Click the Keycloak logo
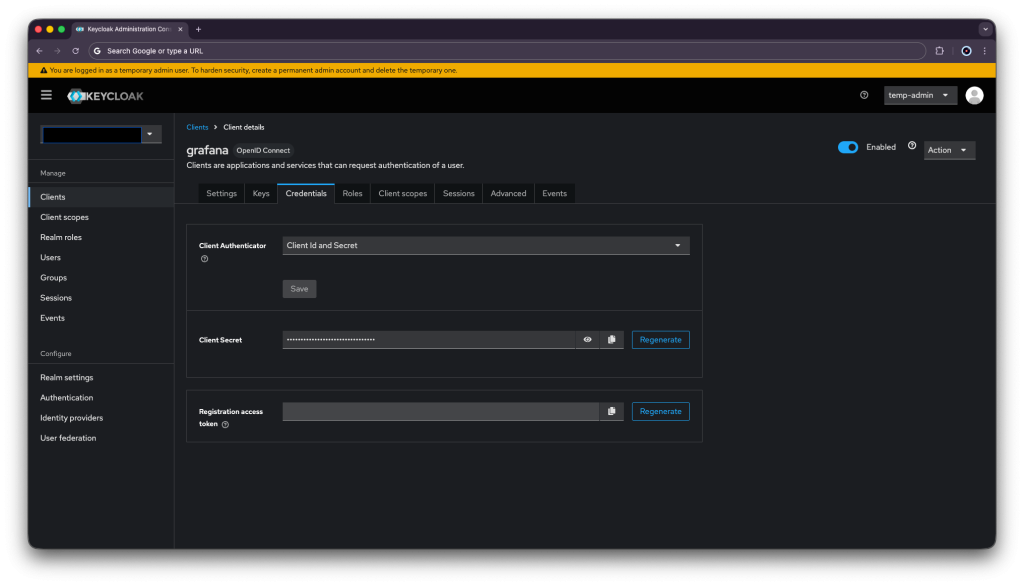This screenshot has width=1024, height=586. click(x=105, y=96)
